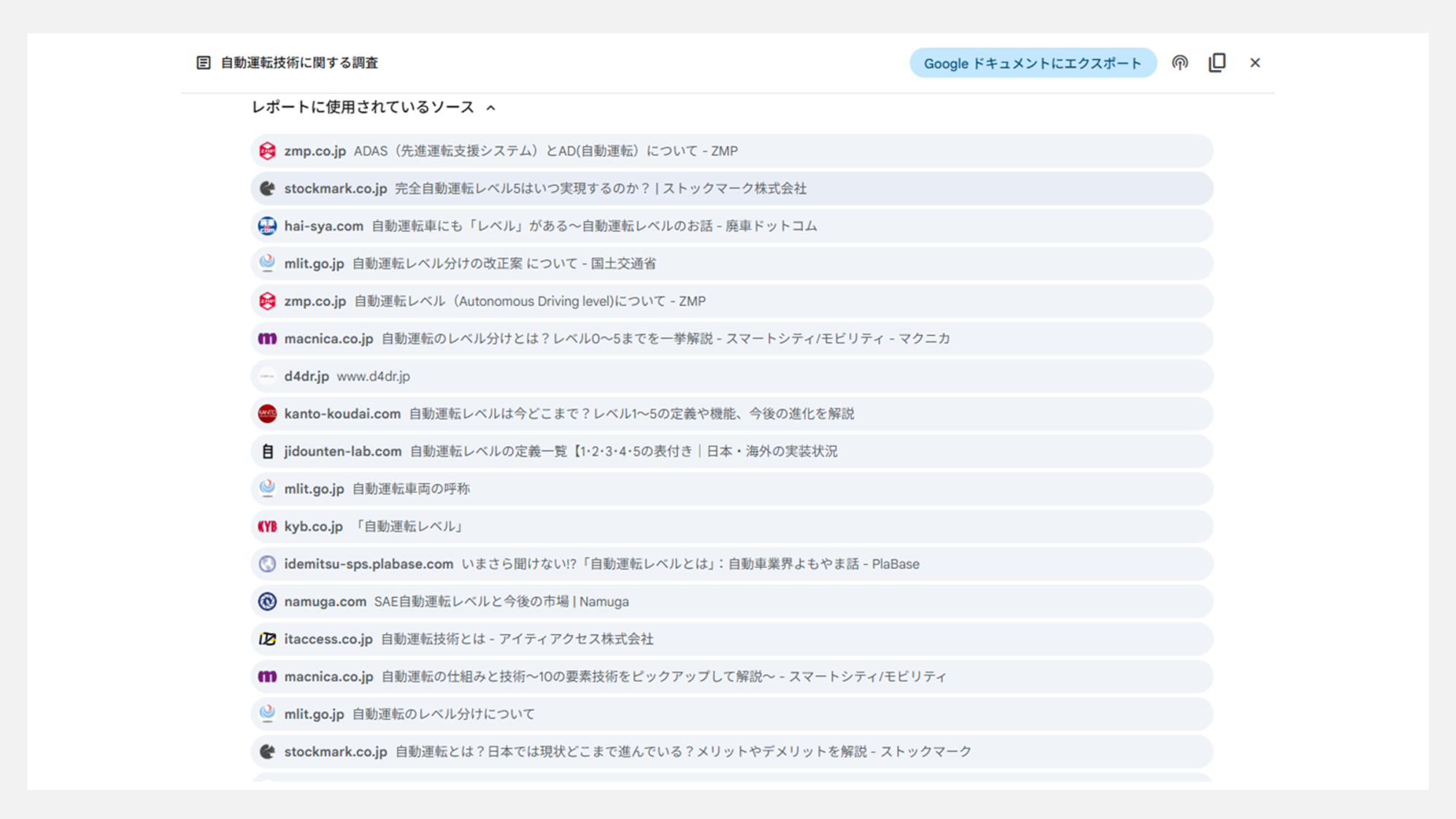This screenshot has height=819, width=1456.
Task: Open the 10の要素技術をピックアップ macnica source
Action: (732, 677)
